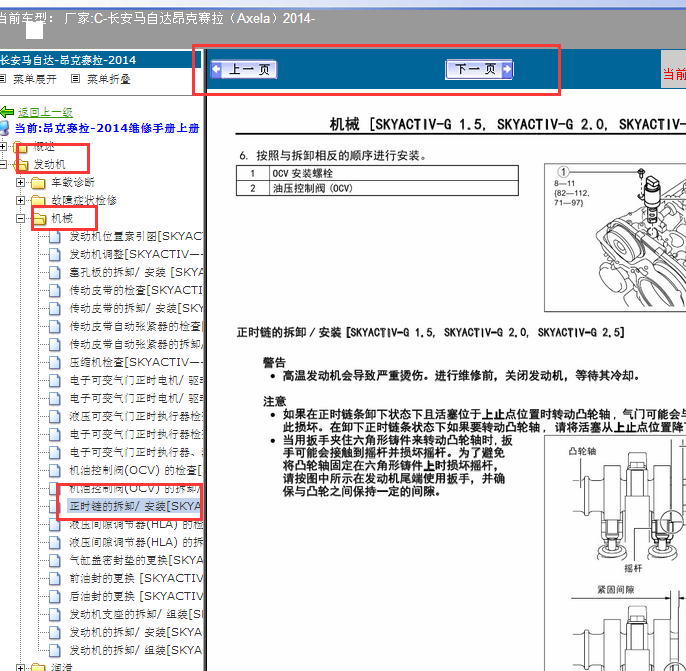Click the 菜单展开 menu expand link
Screen dimensions: 686x671
coord(35,79)
